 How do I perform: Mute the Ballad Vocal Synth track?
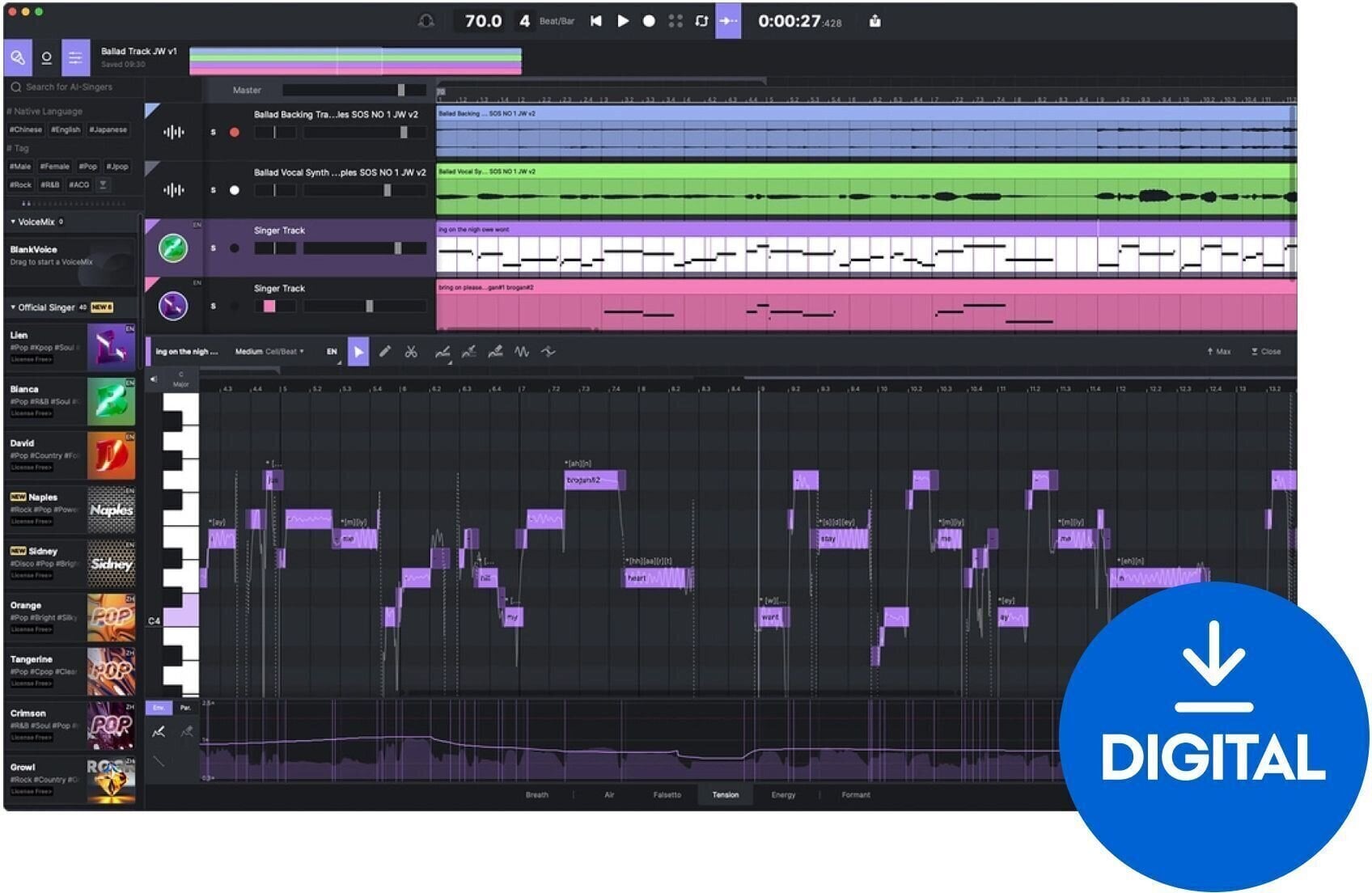(235, 190)
